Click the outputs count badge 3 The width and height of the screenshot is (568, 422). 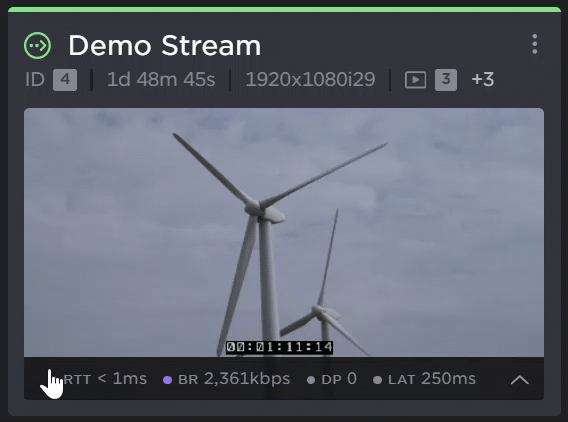(x=446, y=80)
